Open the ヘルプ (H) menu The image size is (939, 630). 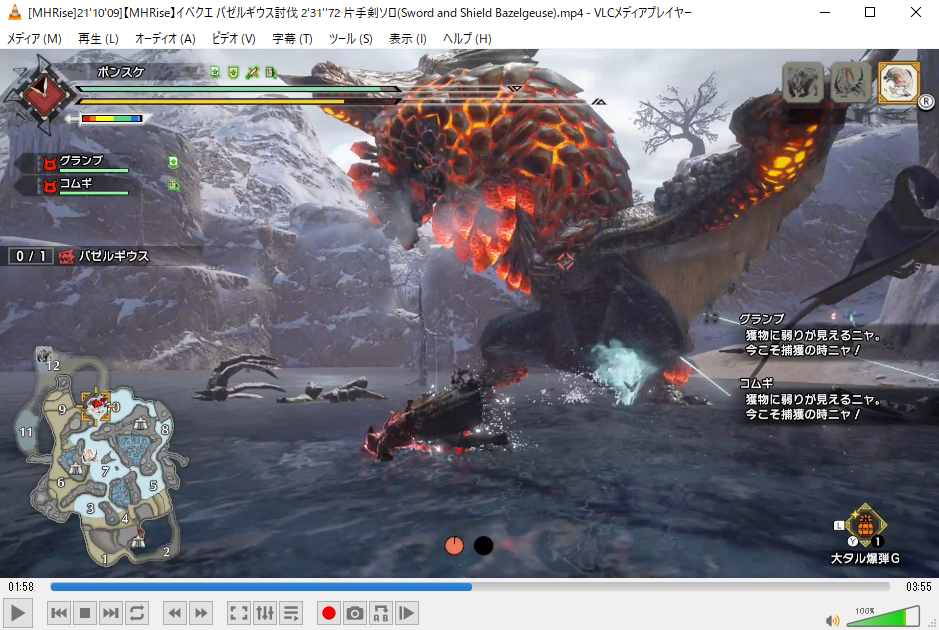467,38
